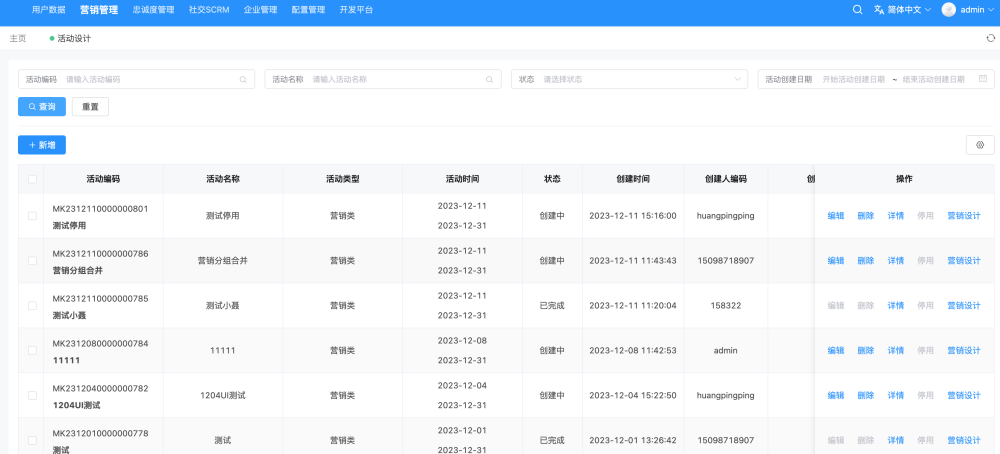Open the 营销管理 menu

point(99,10)
